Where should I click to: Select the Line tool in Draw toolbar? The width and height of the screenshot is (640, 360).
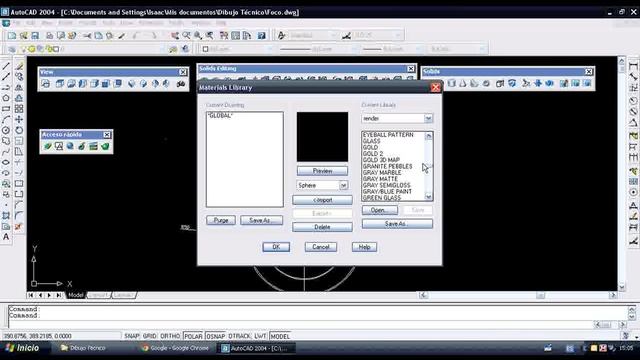pos(6,66)
